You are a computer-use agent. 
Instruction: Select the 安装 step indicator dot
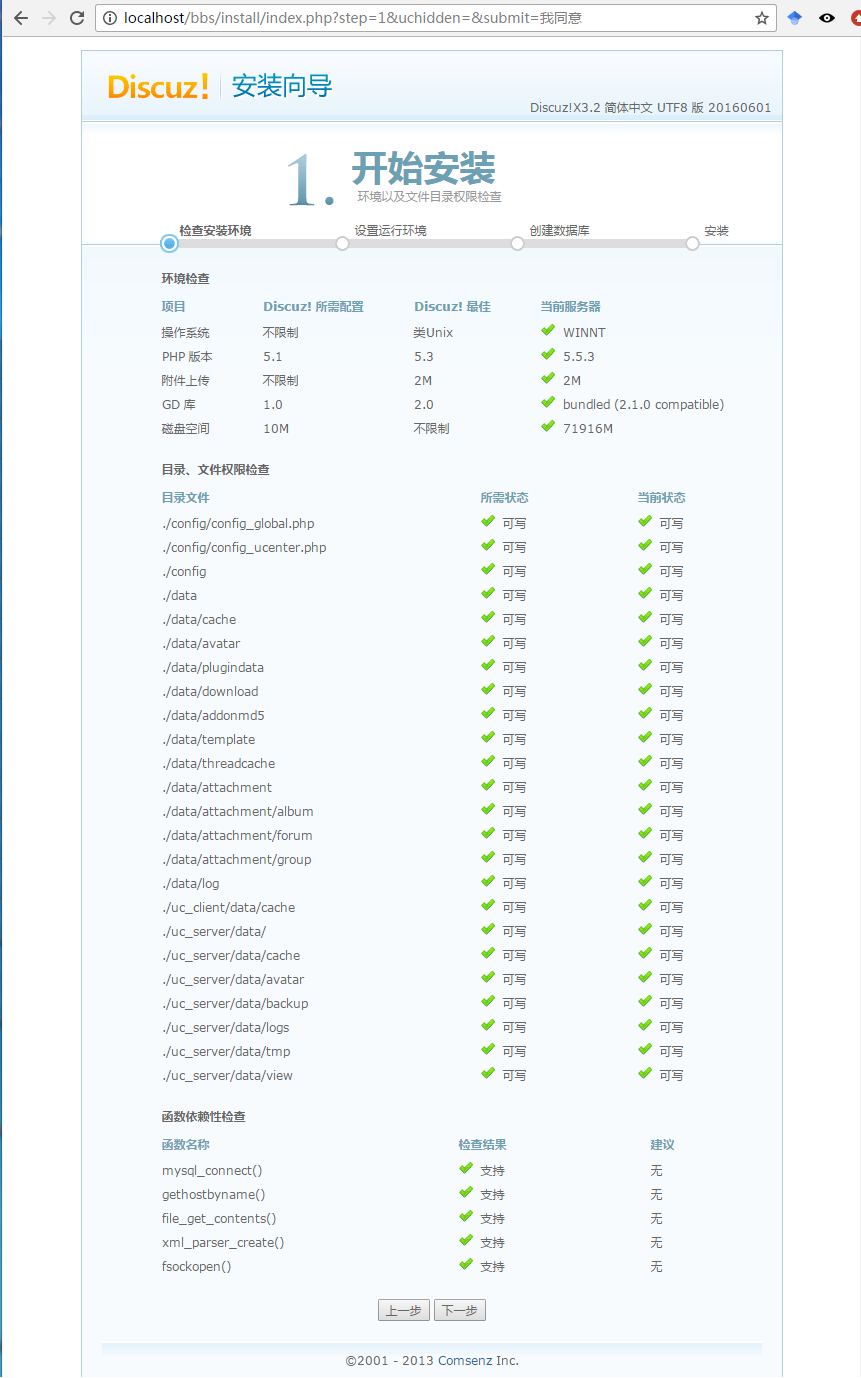coord(692,242)
